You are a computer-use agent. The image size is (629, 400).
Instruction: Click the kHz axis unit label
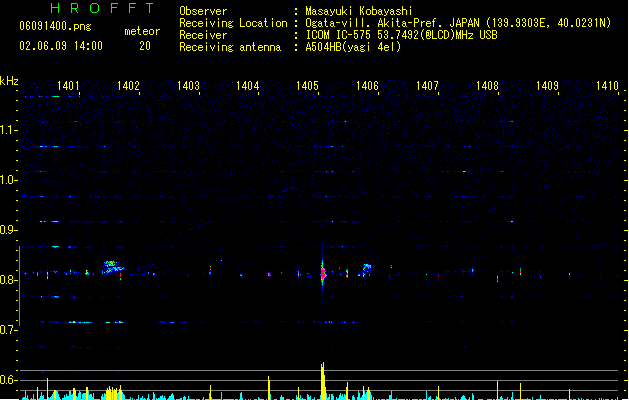[x=9, y=81]
